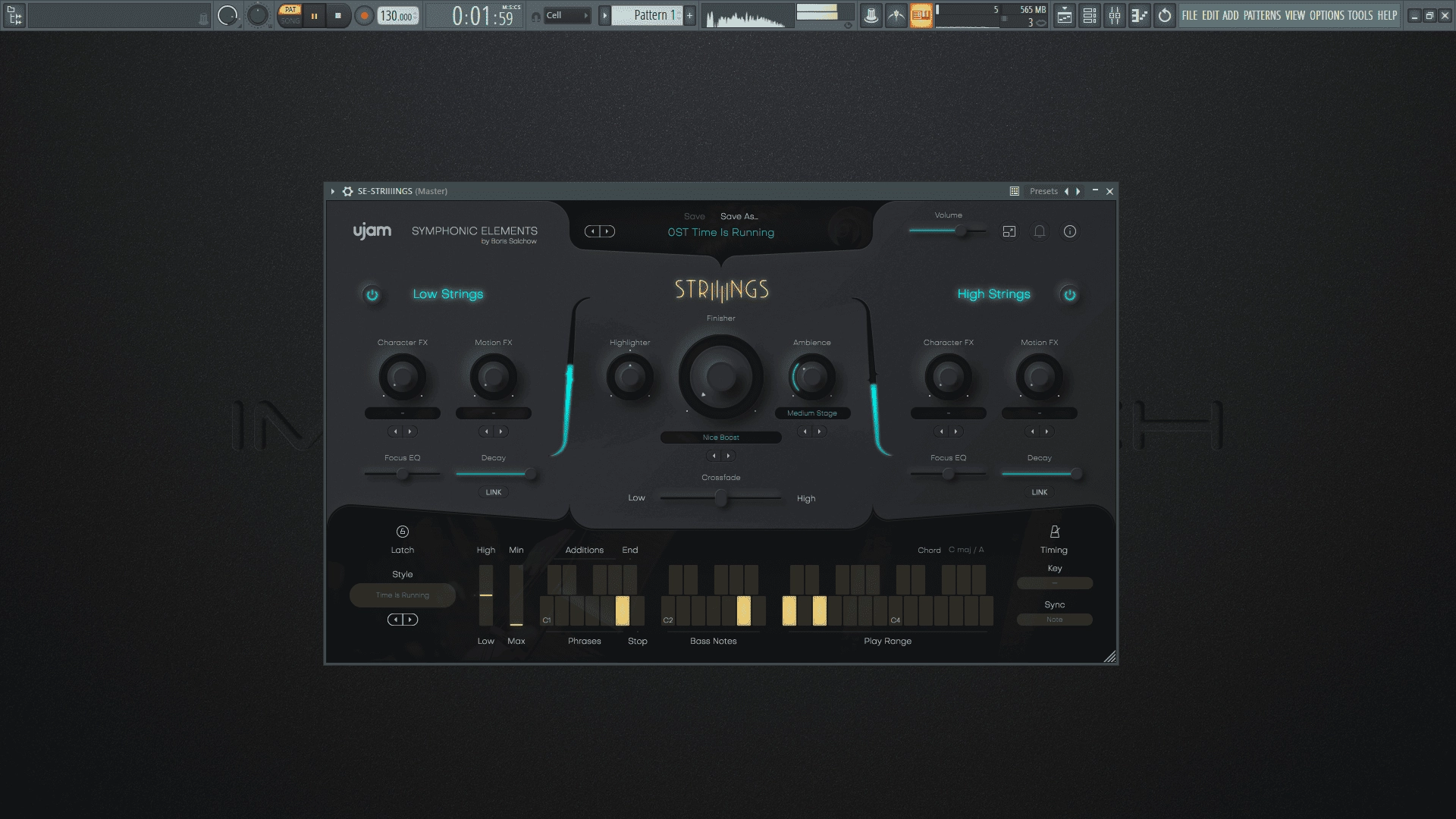
Task: Click the circular arrow icon beside FILE
Action: pos(1165,15)
